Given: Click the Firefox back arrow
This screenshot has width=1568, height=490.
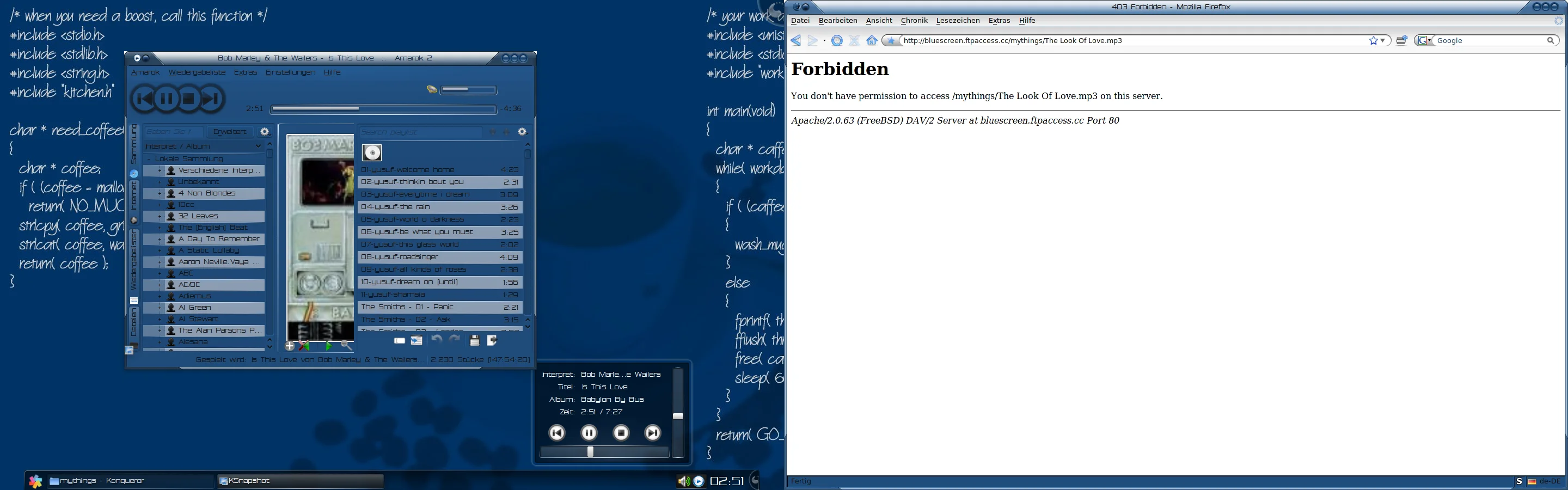Looking at the screenshot, I should click(x=795, y=41).
